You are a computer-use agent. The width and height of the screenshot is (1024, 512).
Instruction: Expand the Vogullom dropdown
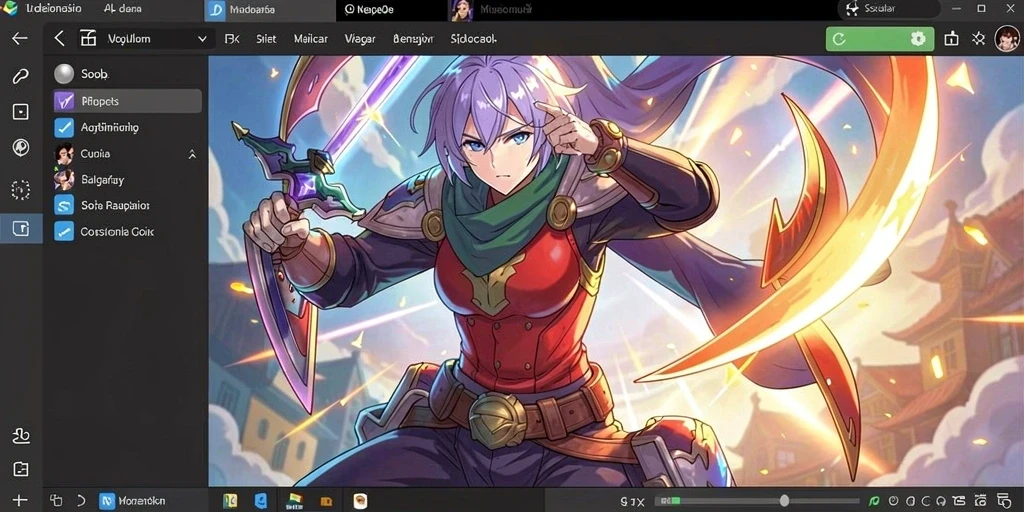[x=202, y=39]
